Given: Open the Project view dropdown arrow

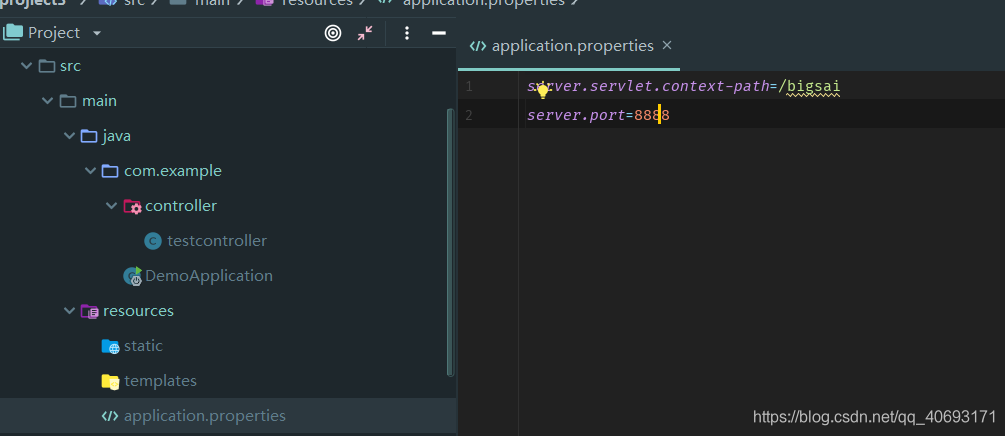Looking at the screenshot, I should [97, 33].
